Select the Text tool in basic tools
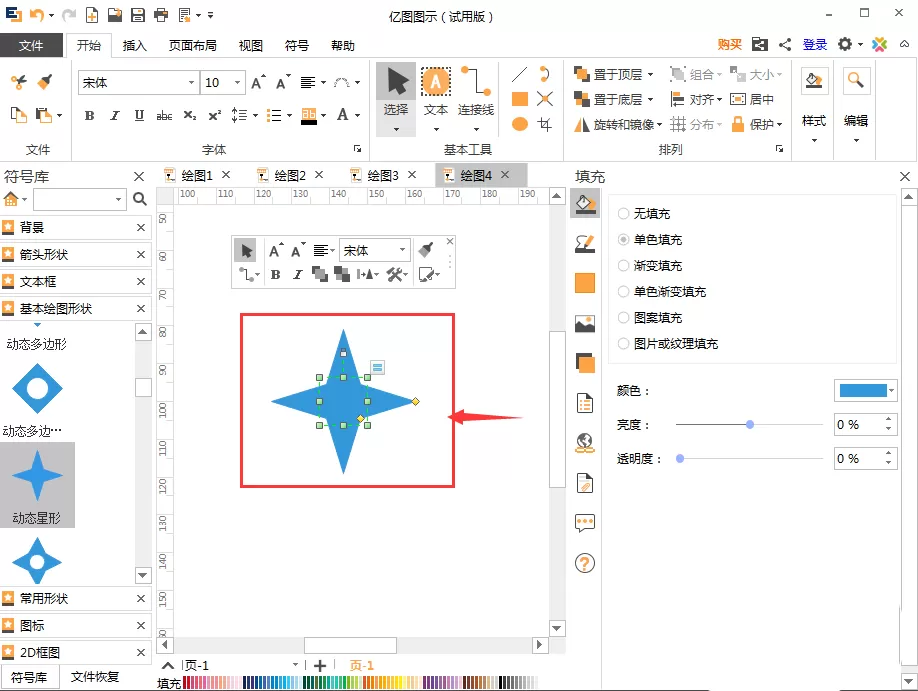 point(436,92)
